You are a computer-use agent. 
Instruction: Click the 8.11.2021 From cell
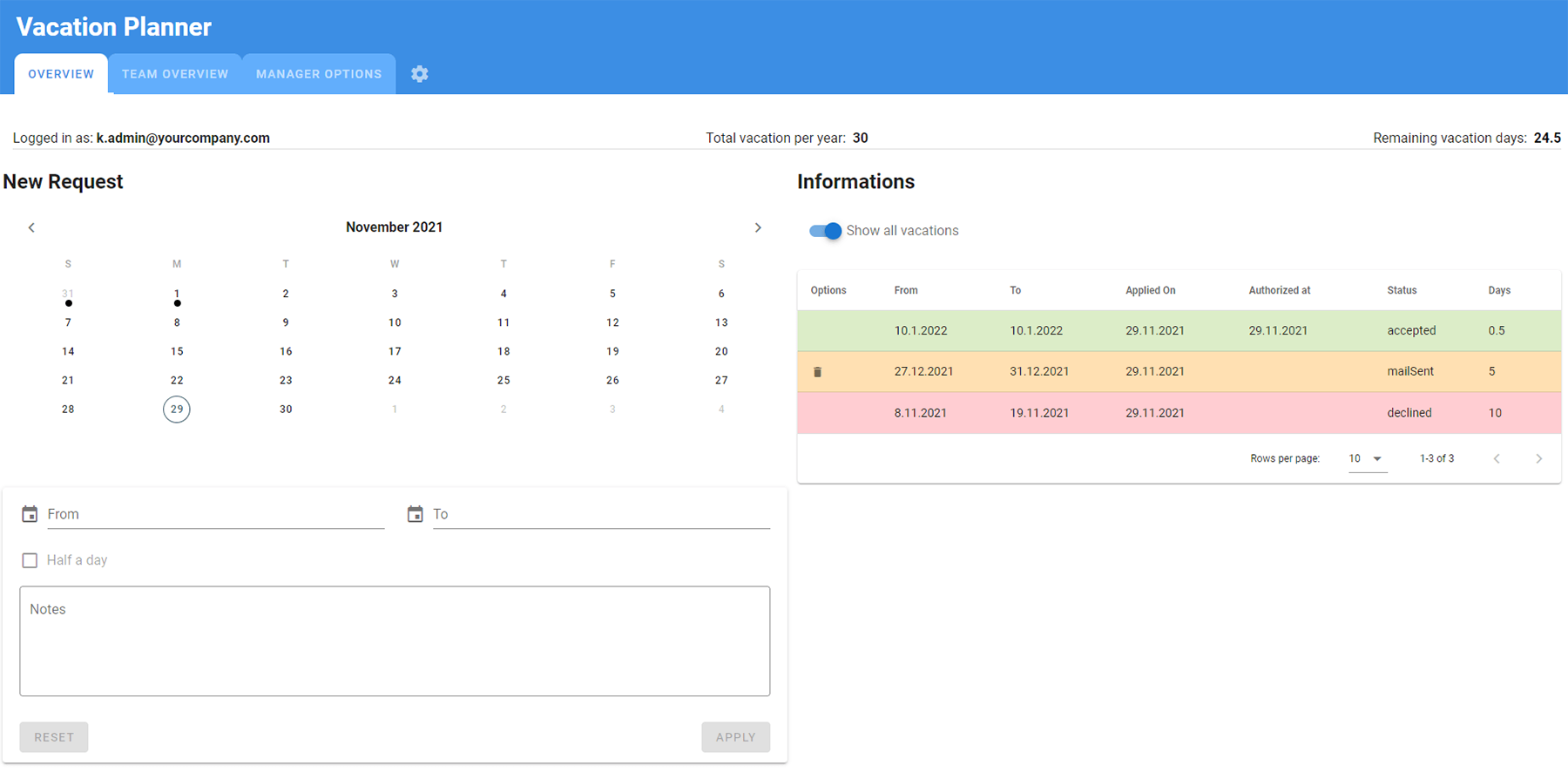point(920,413)
